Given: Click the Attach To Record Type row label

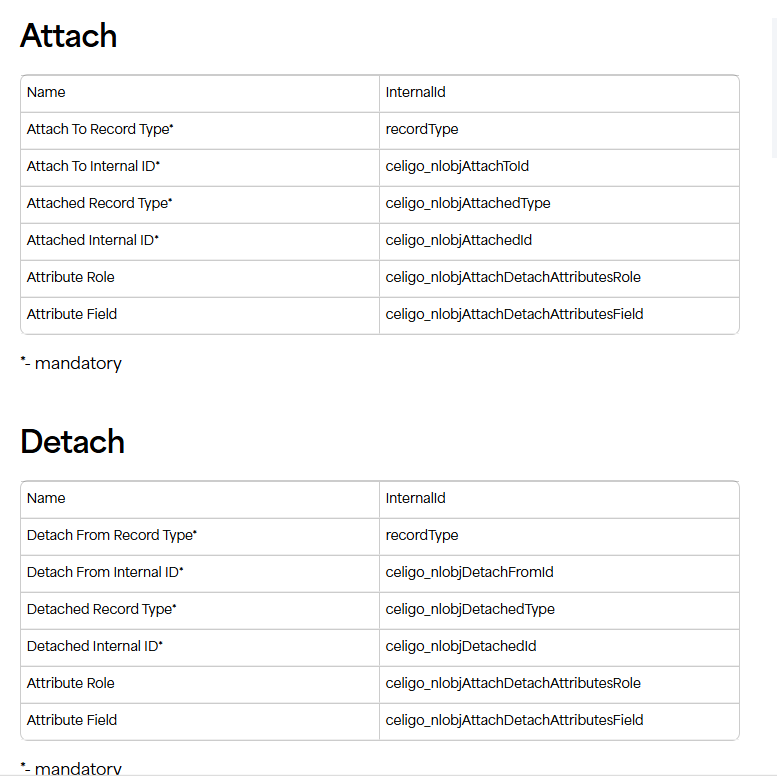Looking at the screenshot, I should 100,129.
